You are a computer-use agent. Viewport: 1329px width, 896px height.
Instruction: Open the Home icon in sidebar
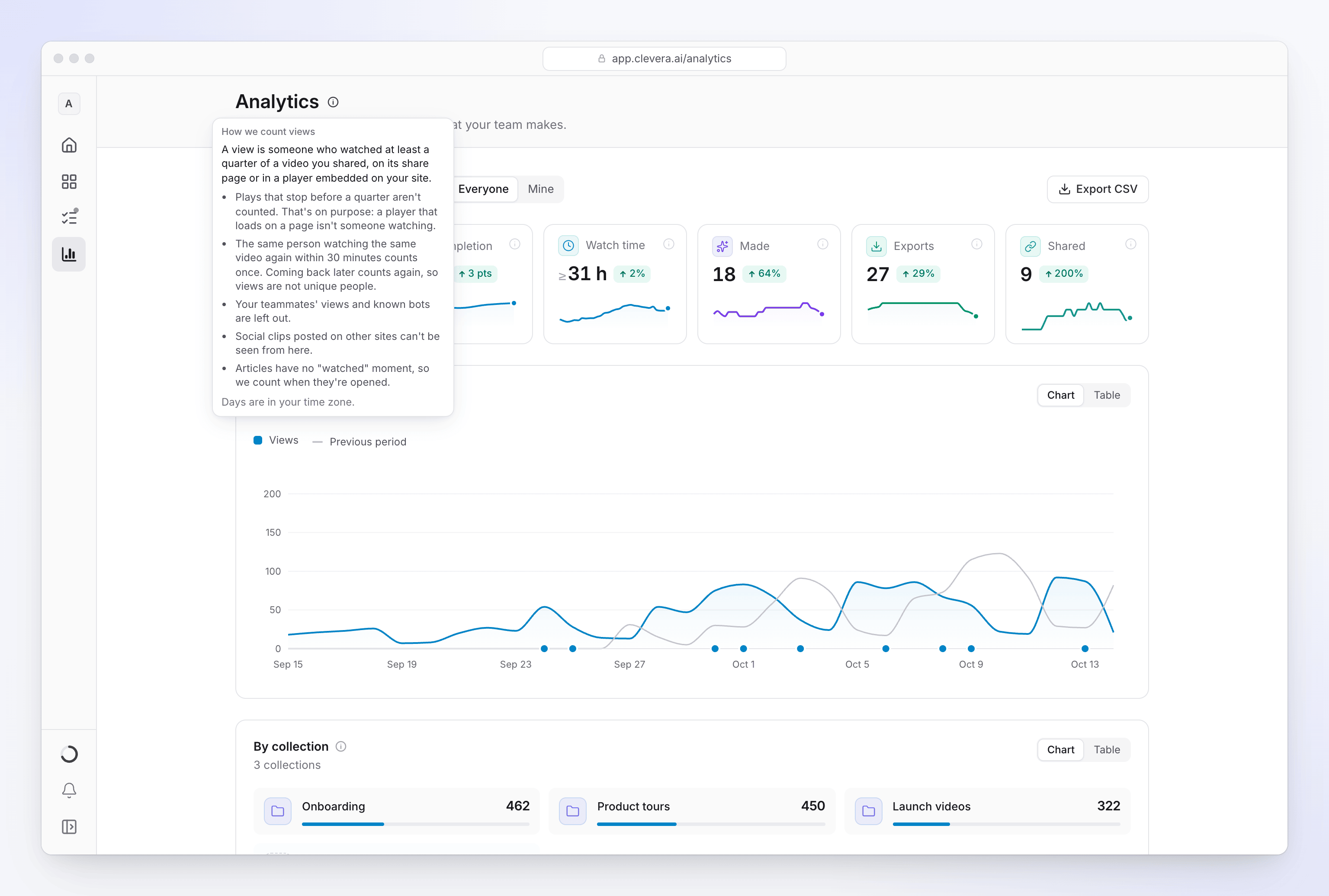(69, 145)
